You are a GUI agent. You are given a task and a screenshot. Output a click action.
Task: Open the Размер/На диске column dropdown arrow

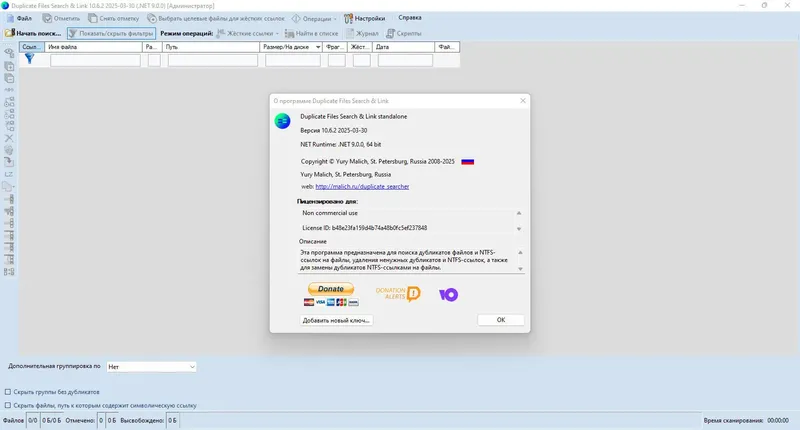(318, 47)
